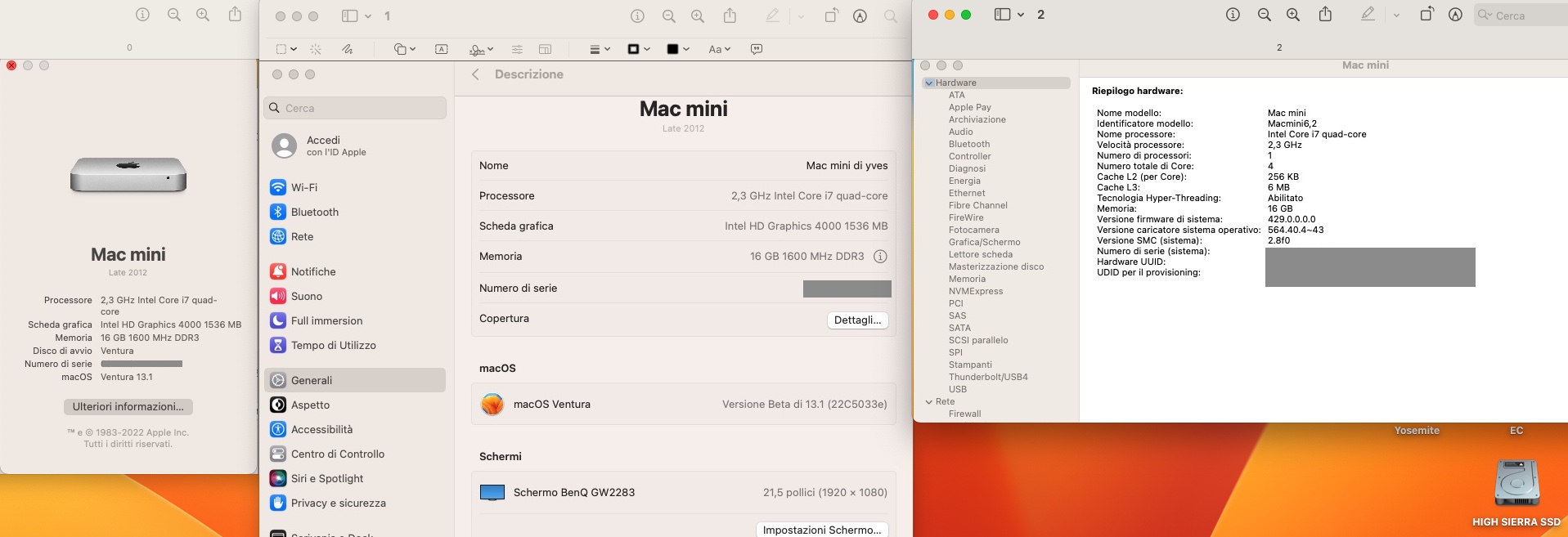This screenshot has width=1568, height=537.
Task: Select Generali in the settings sidebar
Action: click(x=355, y=380)
